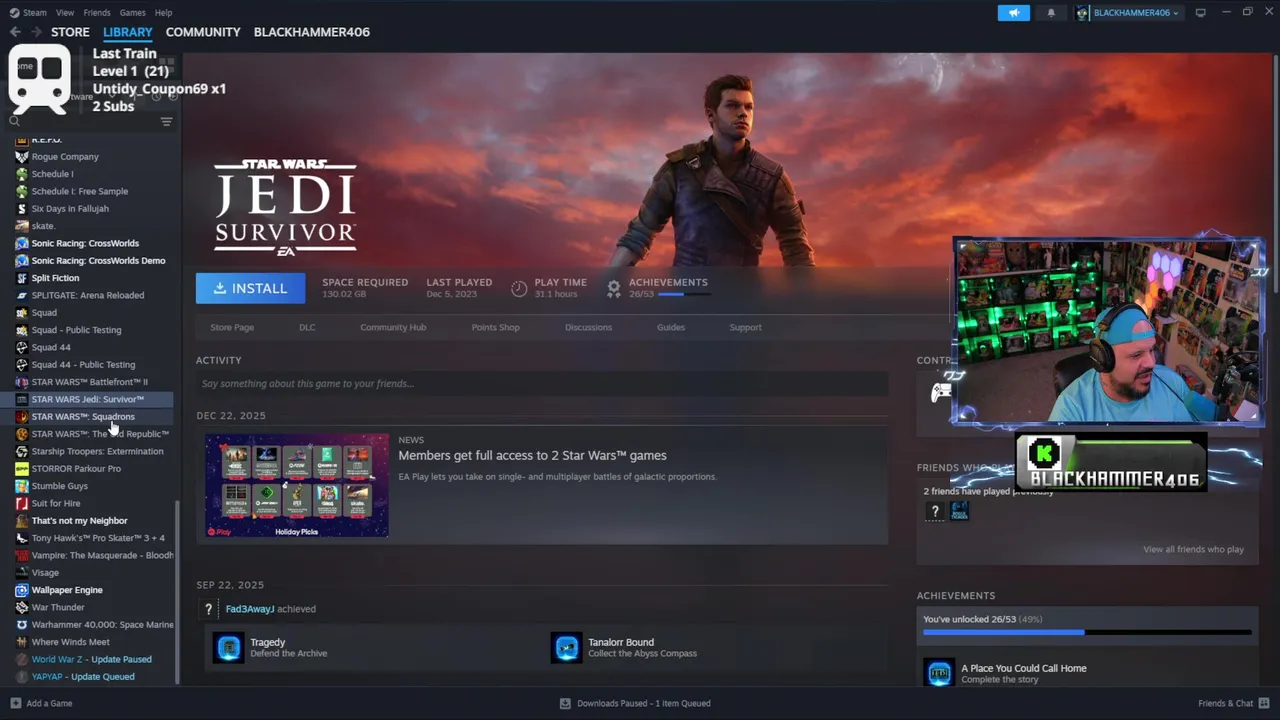Click the Six Days in Fallujah icon
The width and height of the screenshot is (1280, 720).
[22, 209]
